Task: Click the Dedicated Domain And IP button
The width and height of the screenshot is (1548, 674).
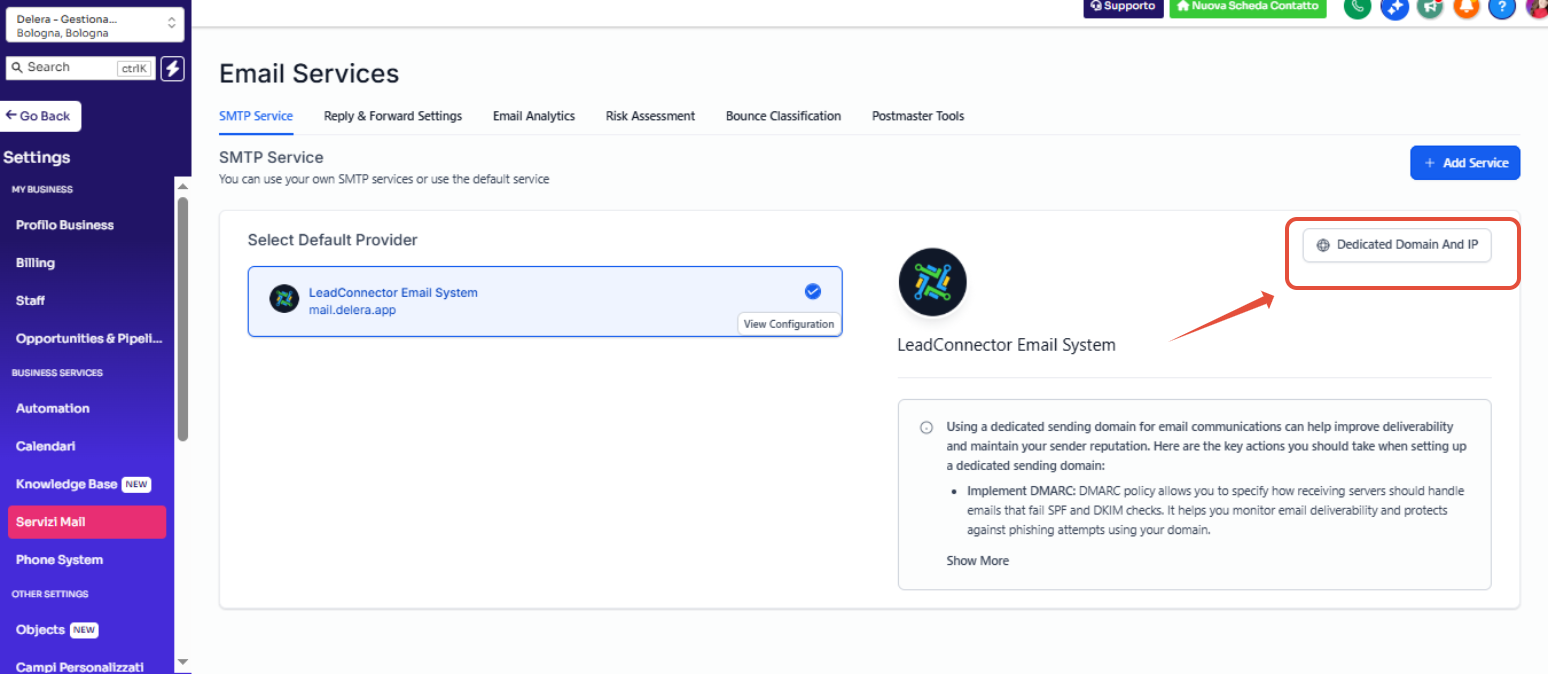Action: click(x=1397, y=245)
